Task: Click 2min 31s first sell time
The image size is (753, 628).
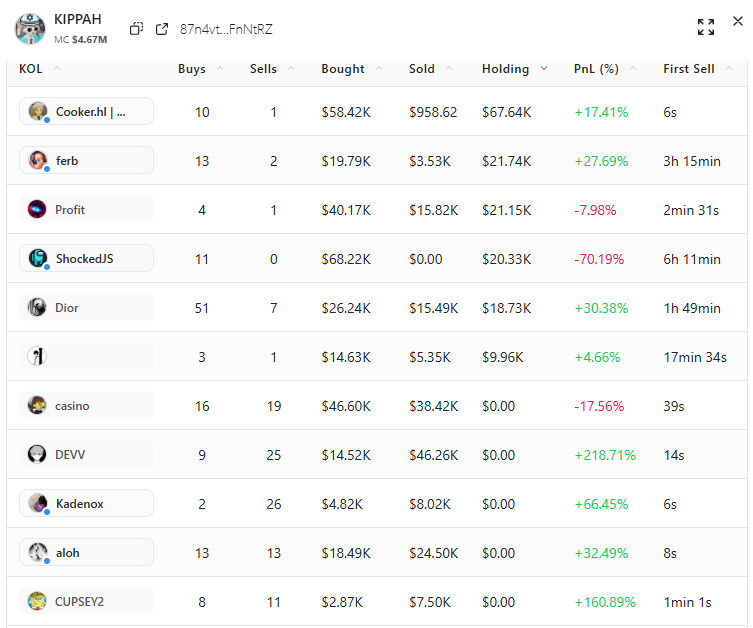Action: (691, 210)
